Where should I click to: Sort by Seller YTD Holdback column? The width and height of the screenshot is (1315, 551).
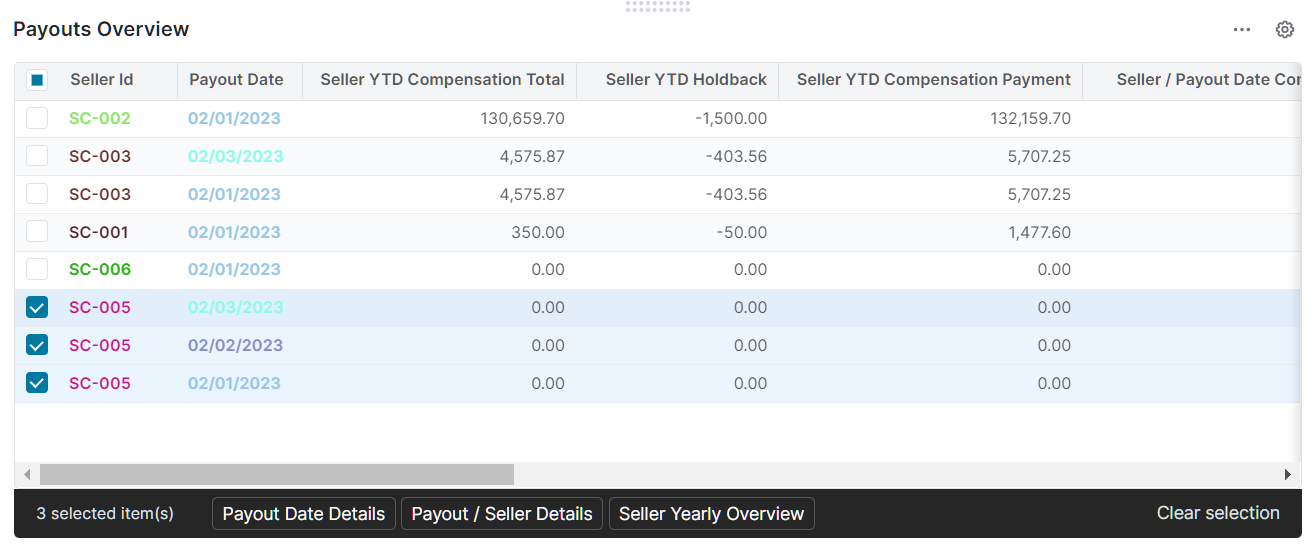click(x=686, y=80)
